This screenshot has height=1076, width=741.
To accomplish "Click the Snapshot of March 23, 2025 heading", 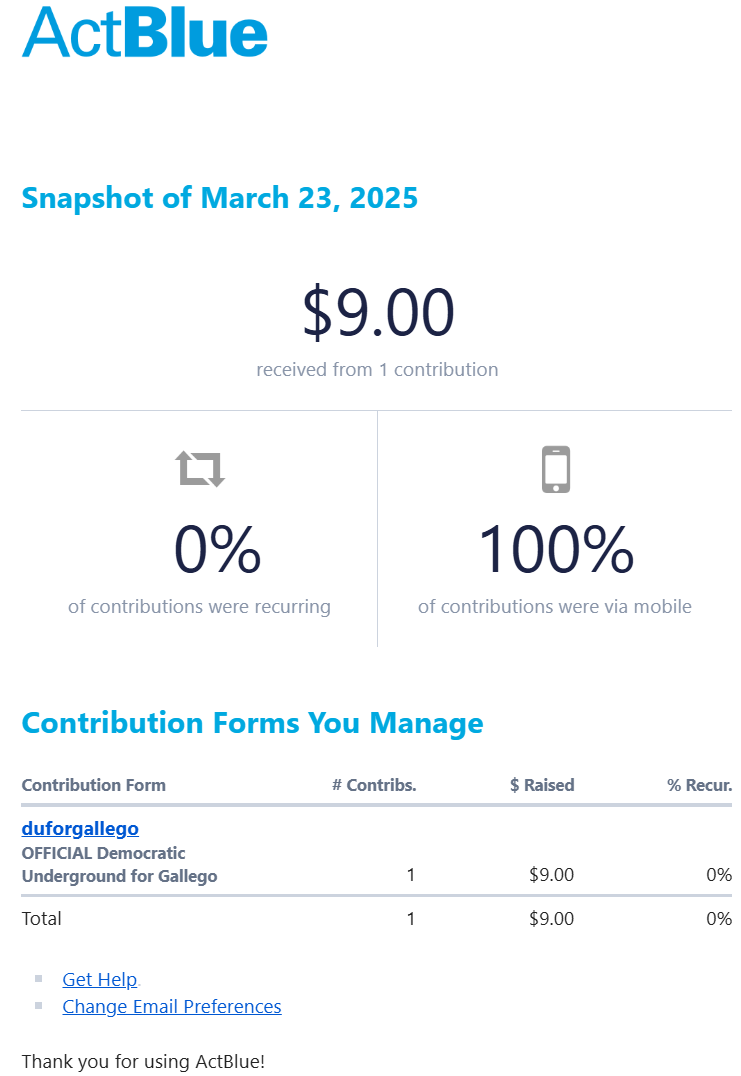I will click(x=219, y=198).
